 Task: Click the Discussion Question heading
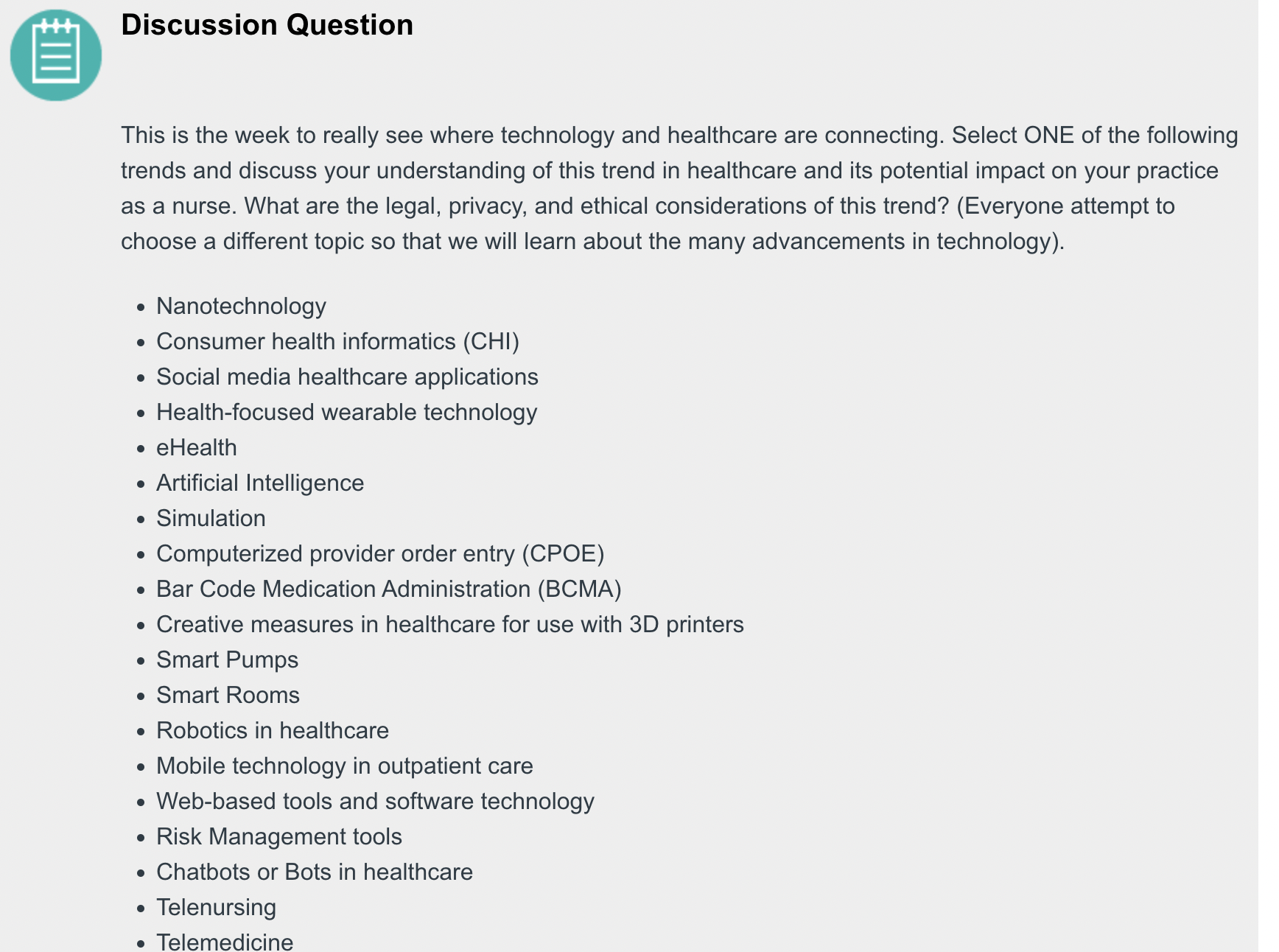pos(267,25)
